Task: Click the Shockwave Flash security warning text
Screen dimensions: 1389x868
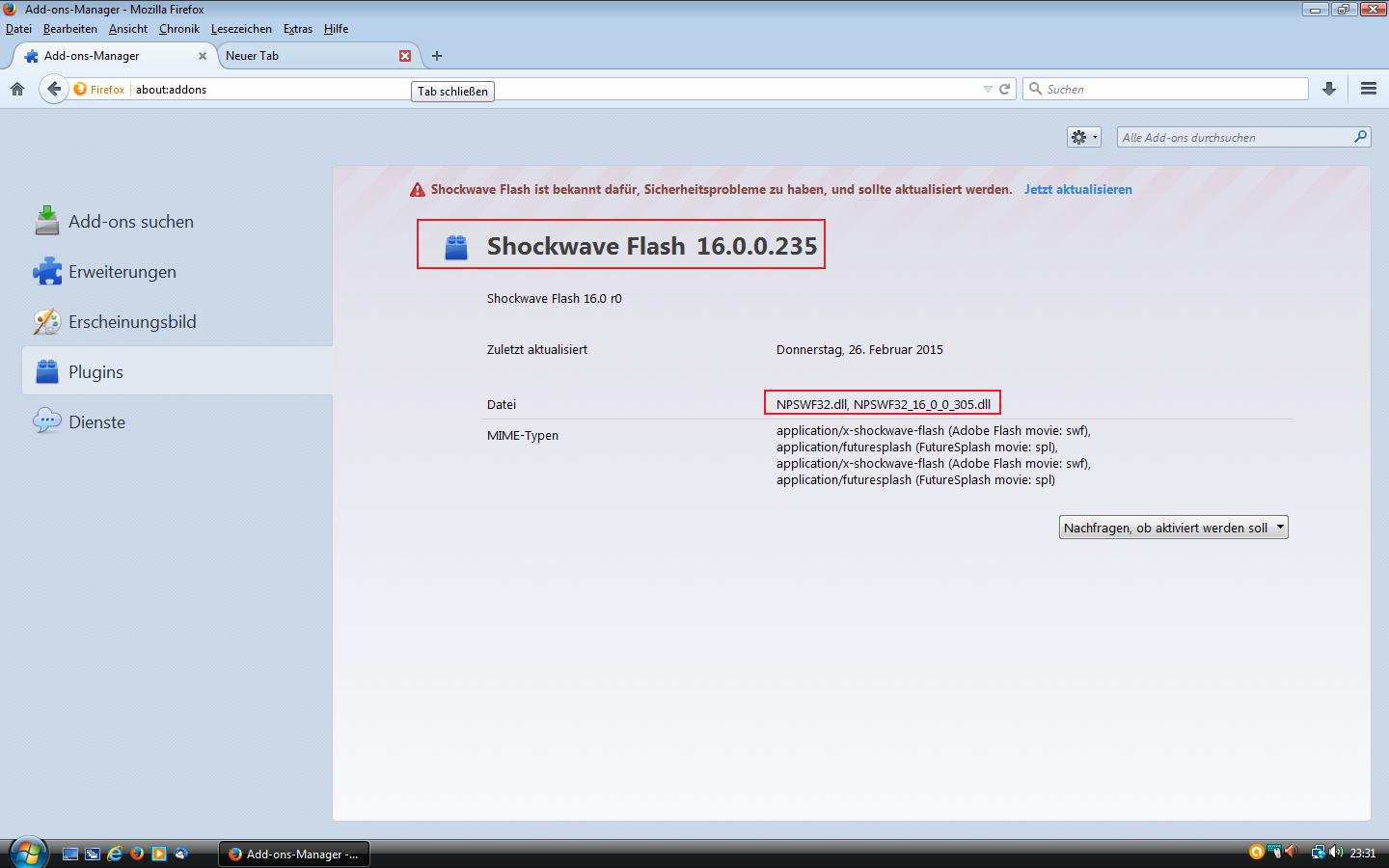Action: 722,189
